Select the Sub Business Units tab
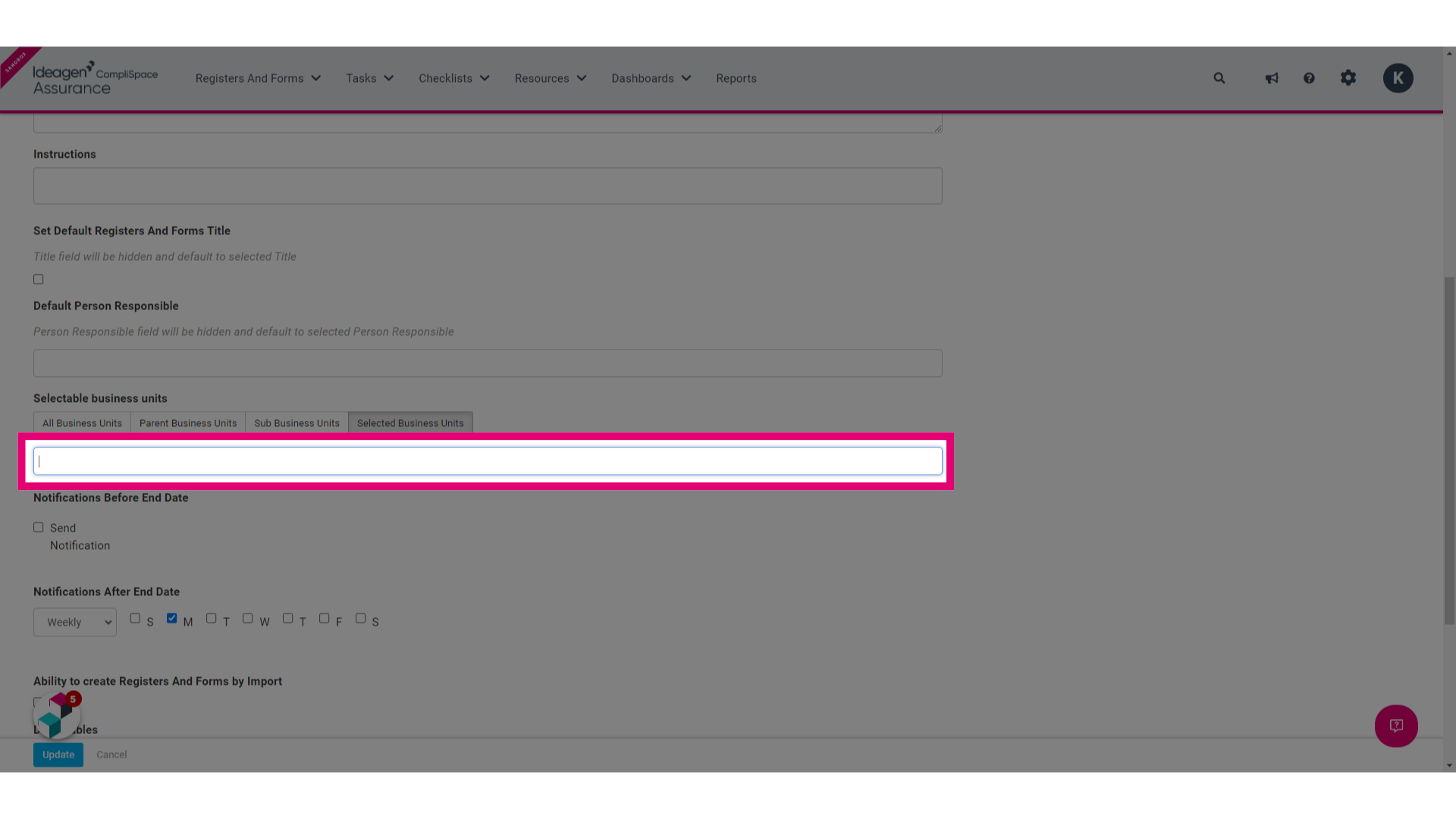 coord(297,423)
